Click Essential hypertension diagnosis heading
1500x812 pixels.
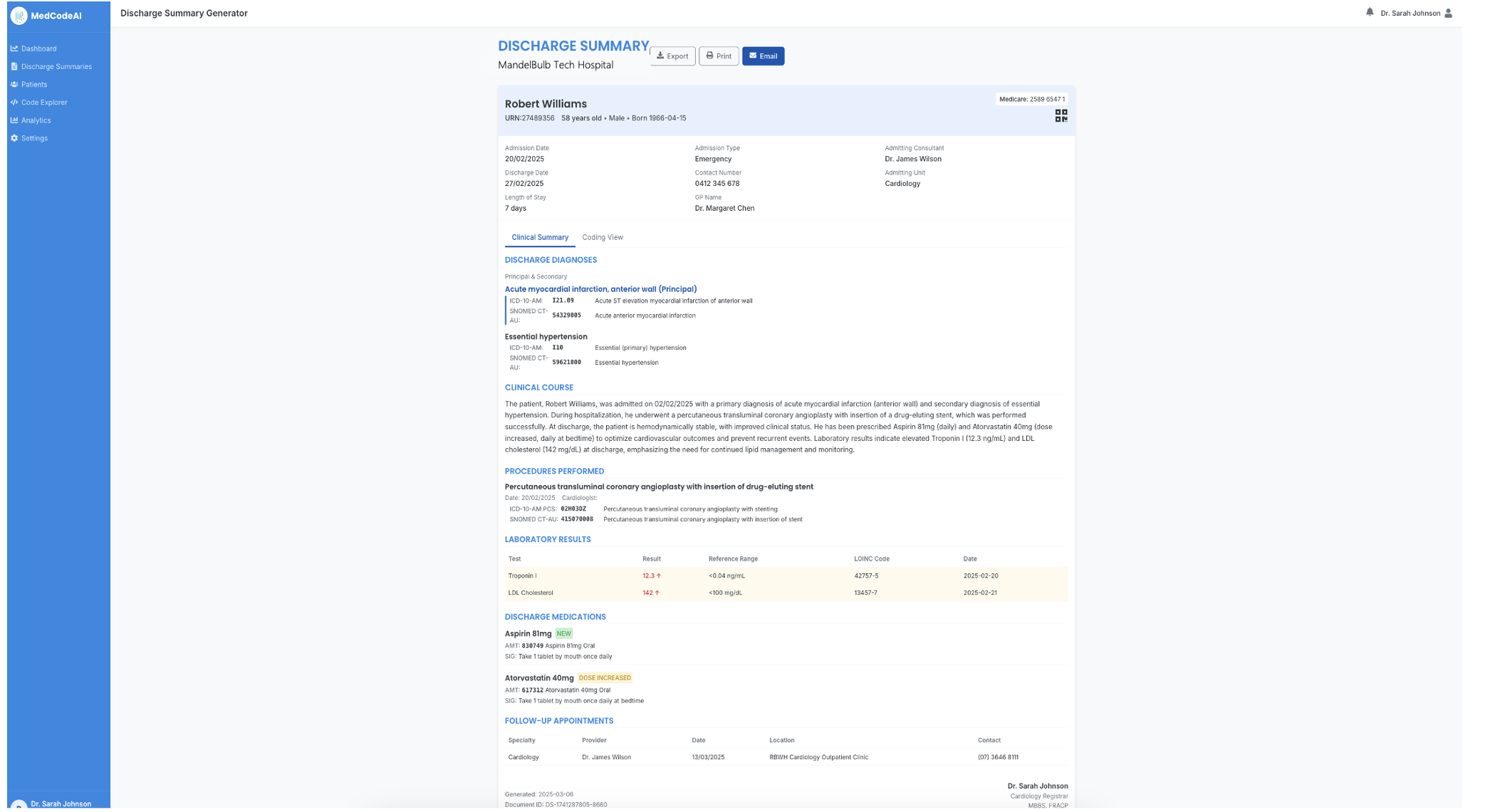coord(546,337)
